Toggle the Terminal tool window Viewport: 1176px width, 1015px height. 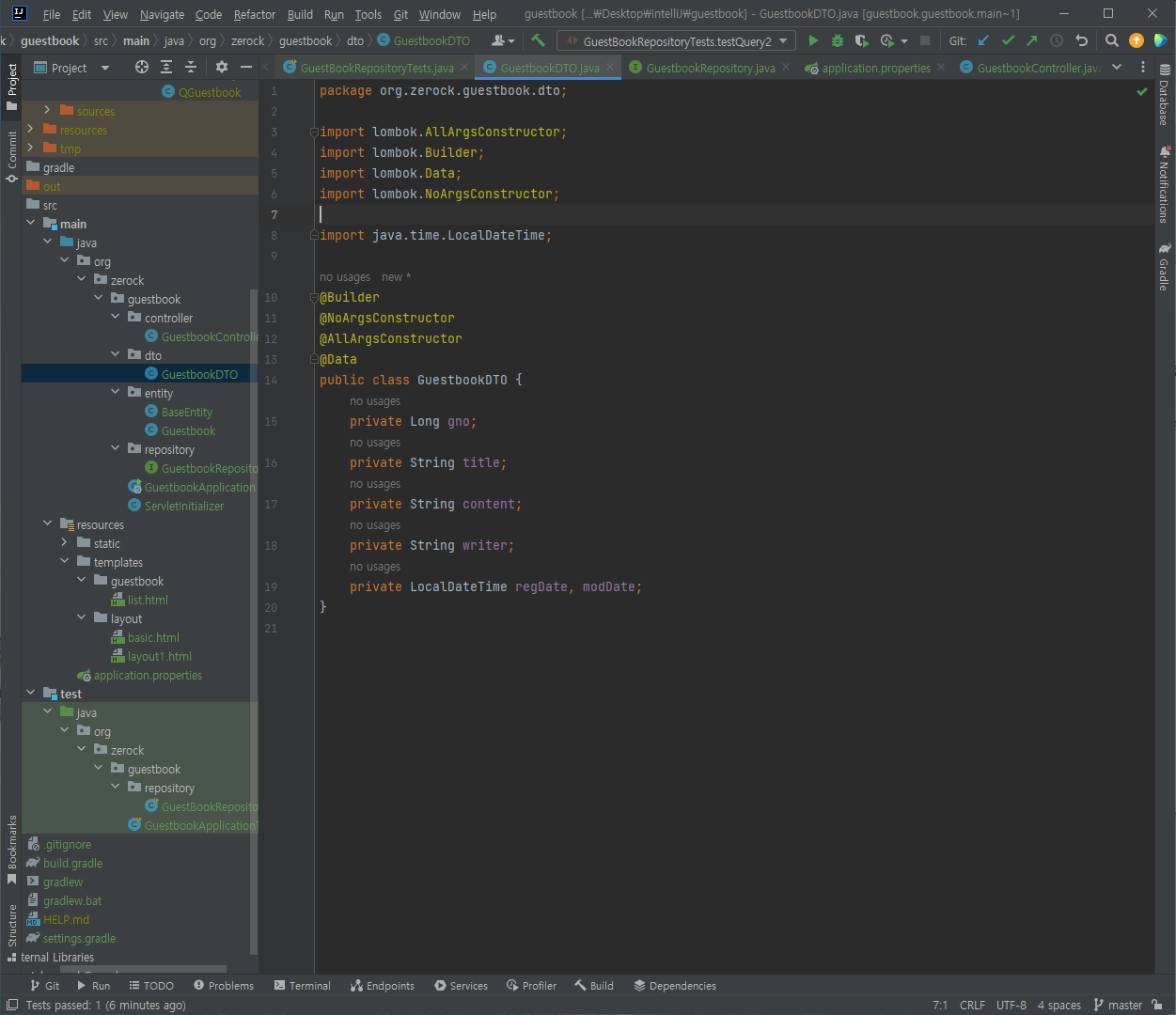point(303,986)
